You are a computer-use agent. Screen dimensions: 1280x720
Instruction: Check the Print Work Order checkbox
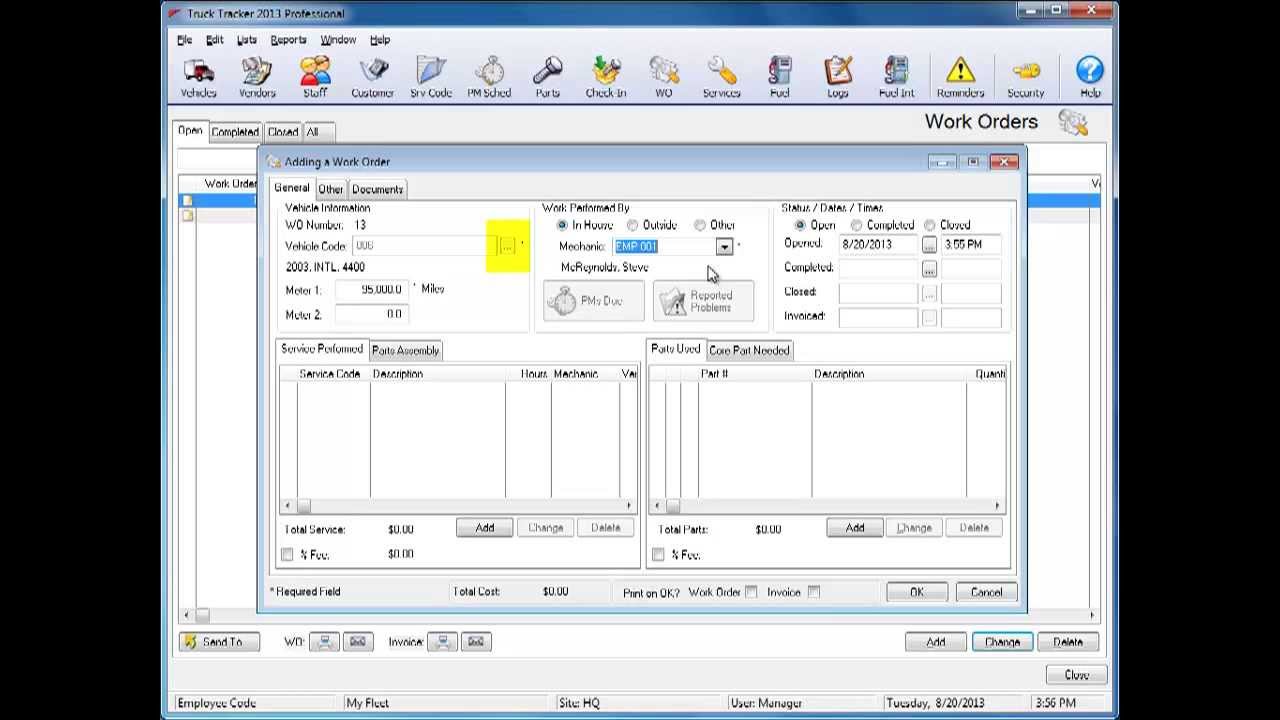coord(751,592)
